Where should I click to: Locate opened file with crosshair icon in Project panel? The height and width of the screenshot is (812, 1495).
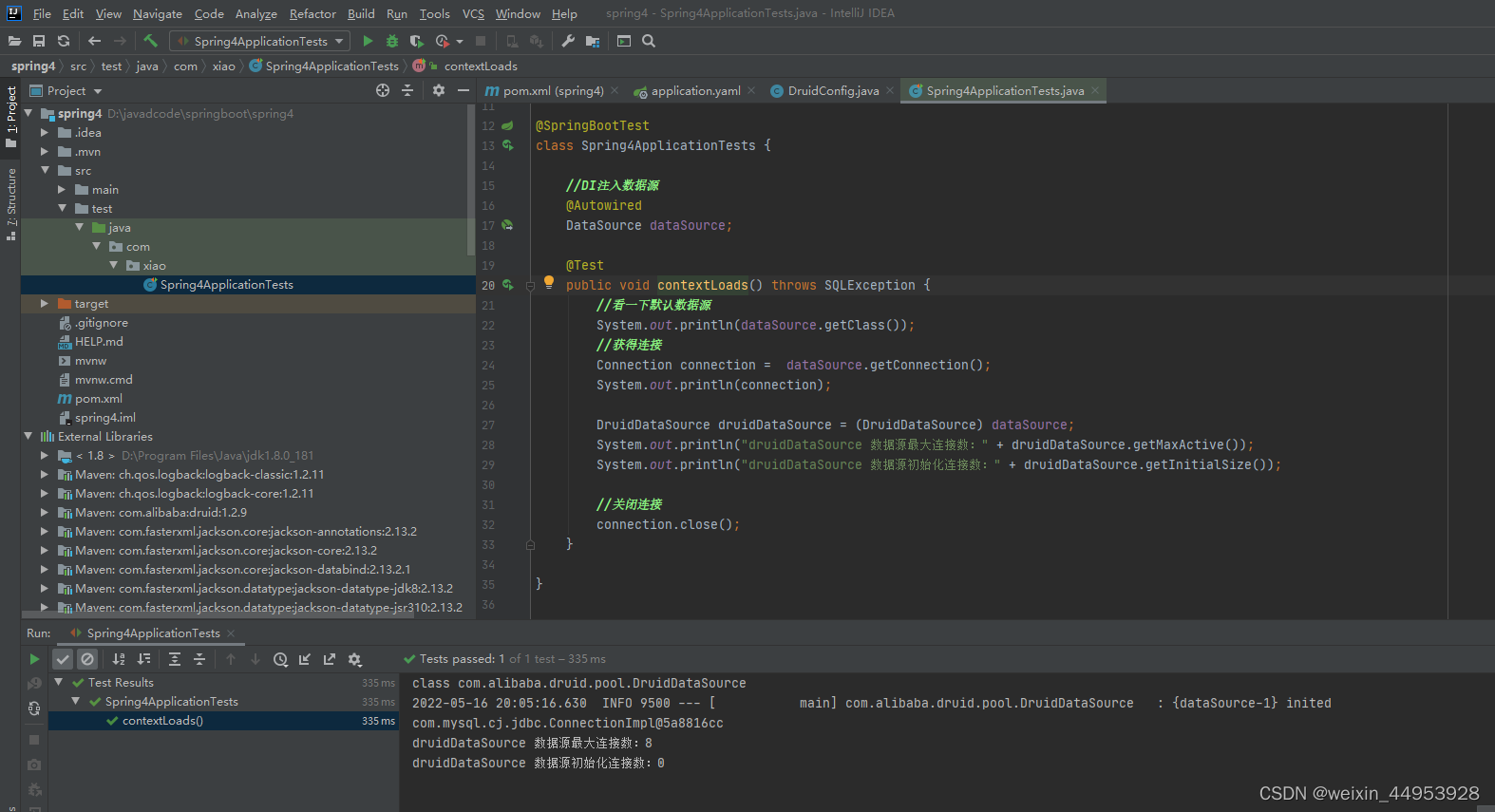coord(383,90)
